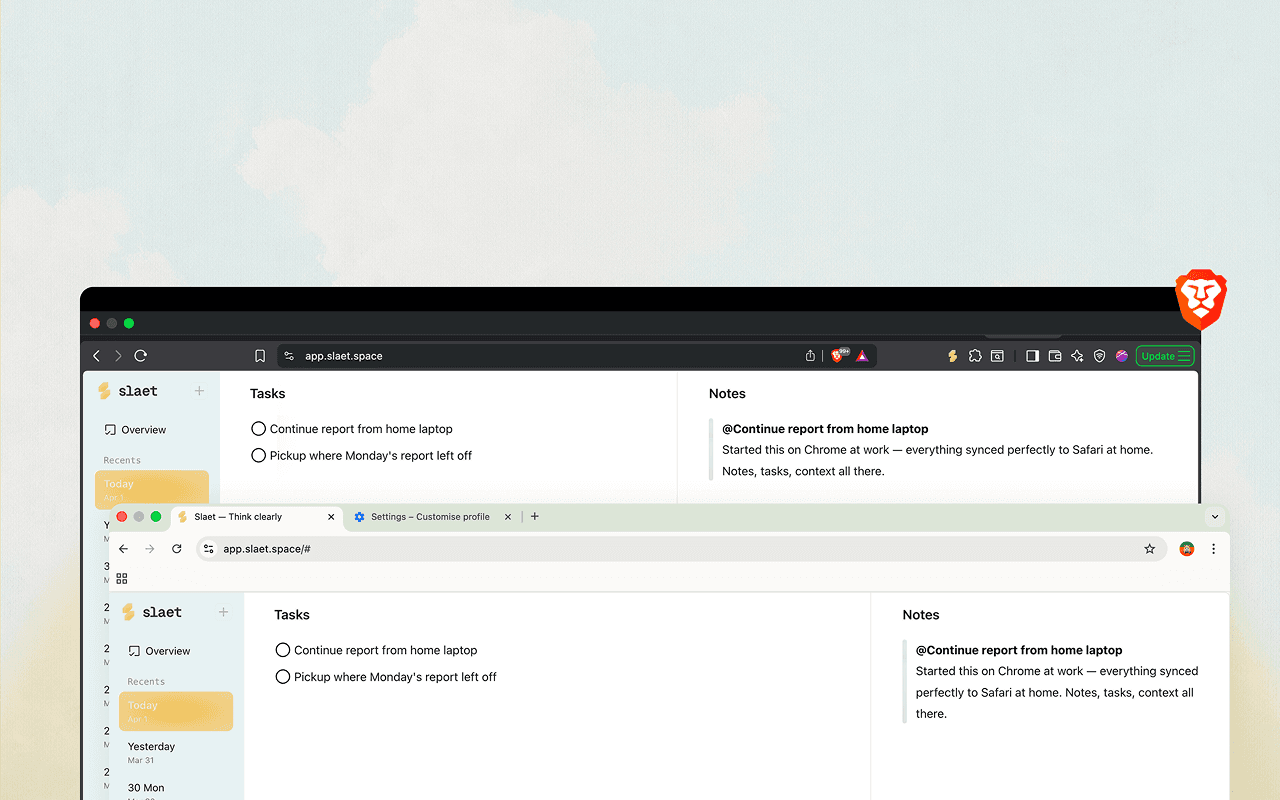Open the Brave profile avatar menu
Screen dimensions: 1280x800
pyautogui.click(x=1121, y=356)
